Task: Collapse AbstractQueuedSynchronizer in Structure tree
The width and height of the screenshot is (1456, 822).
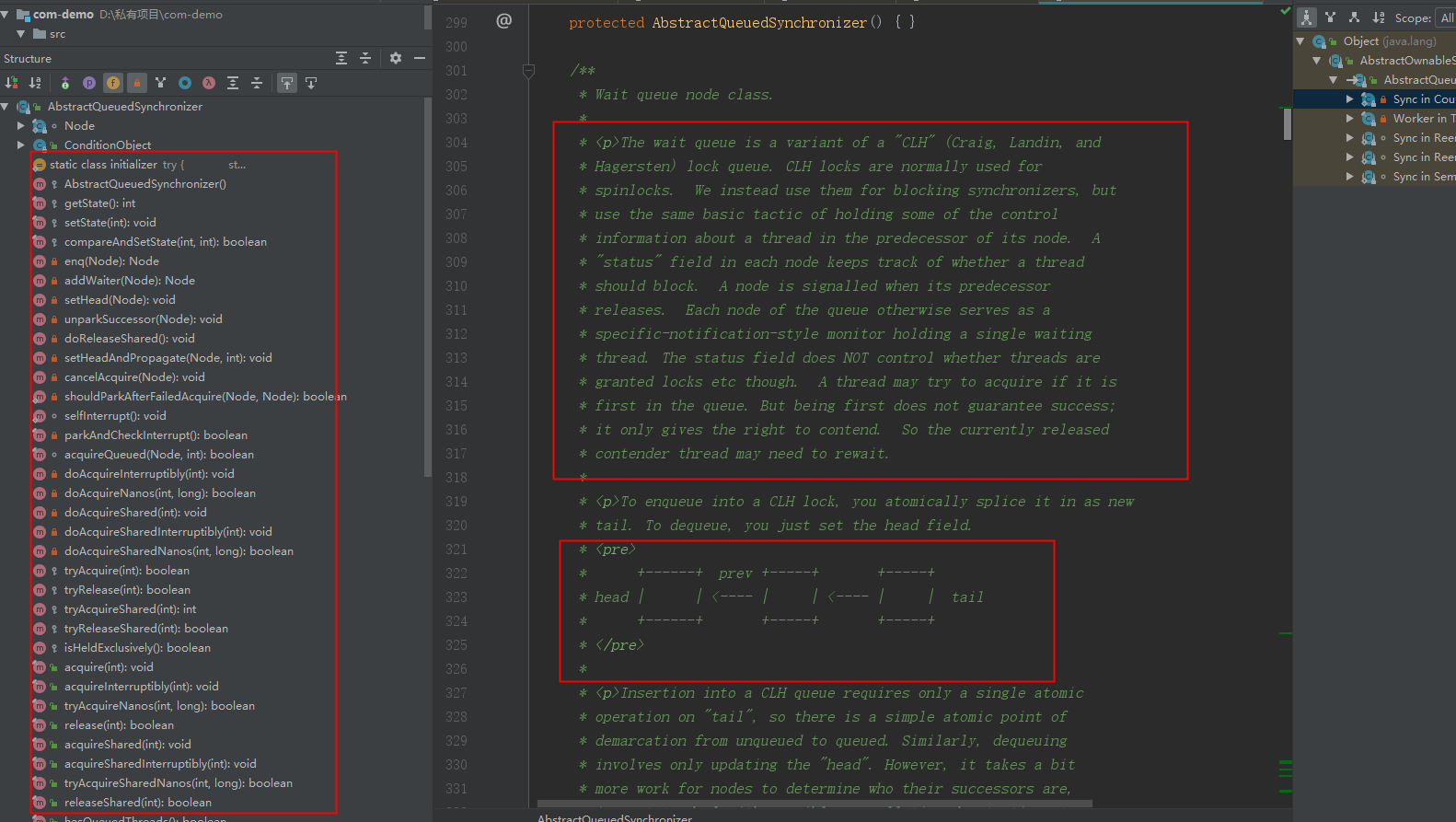Action: [6, 107]
